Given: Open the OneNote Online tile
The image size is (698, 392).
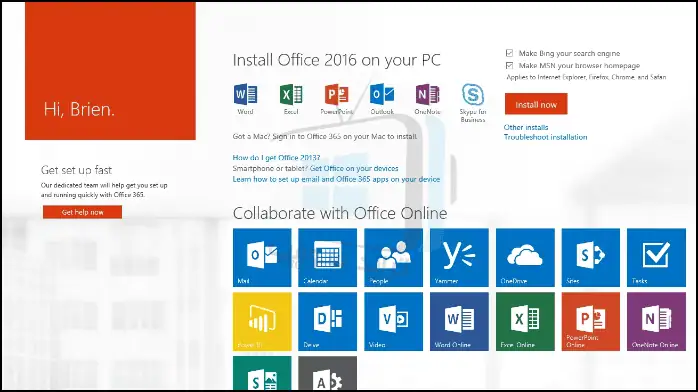Looking at the screenshot, I should (x=656, y=321).
